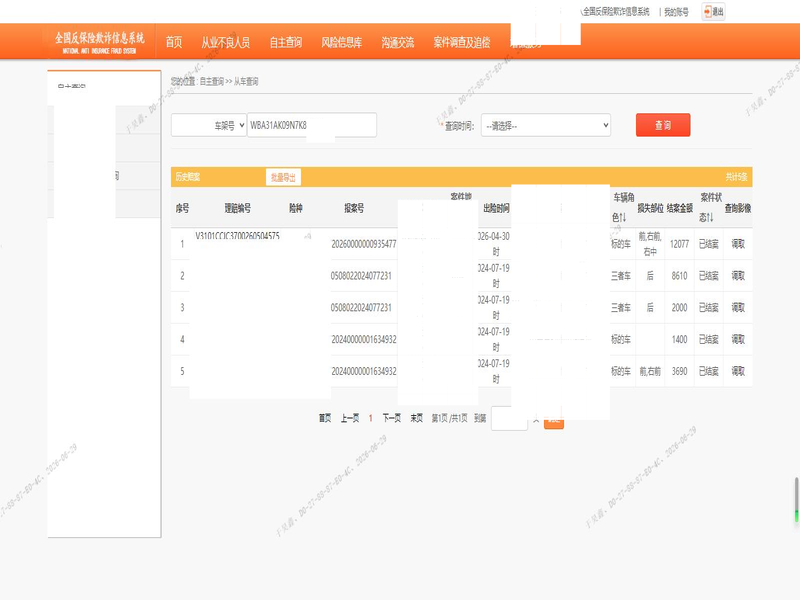Sort by 案件状态 column header
Image resolution: width=800 pixels, height=600 pixels.
pyautogui.click(x=710, y=207)
